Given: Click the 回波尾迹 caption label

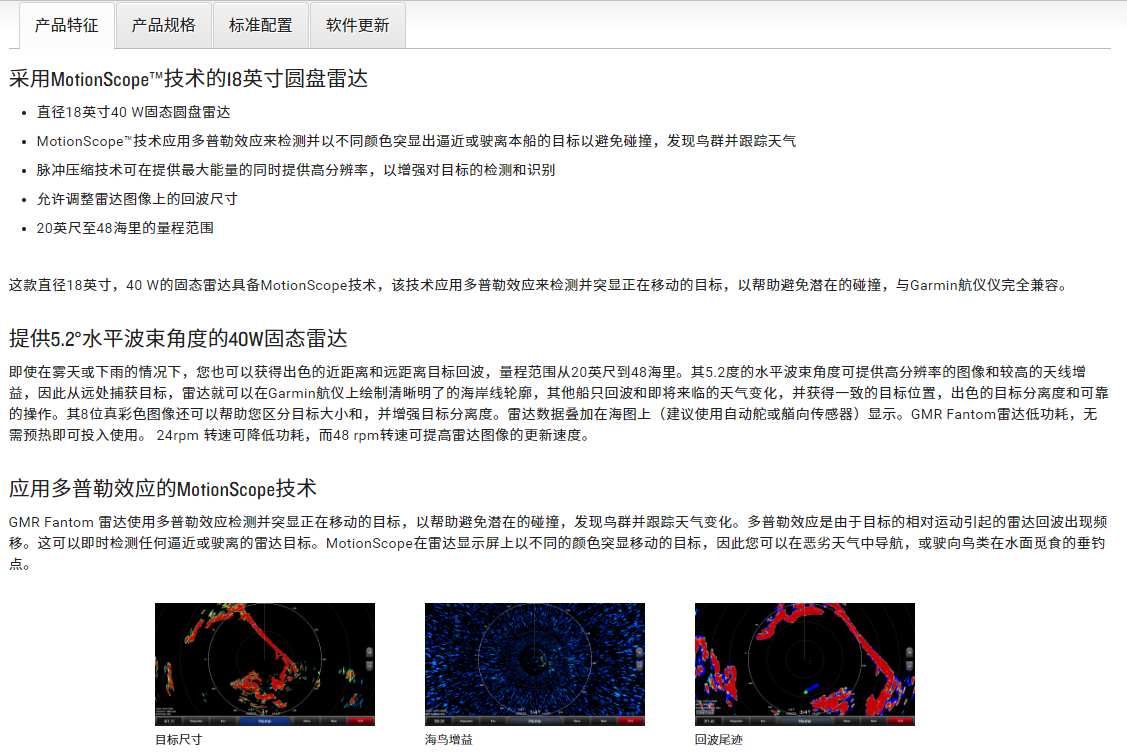Looking at the screenshot, I should (x=718, y=740).
